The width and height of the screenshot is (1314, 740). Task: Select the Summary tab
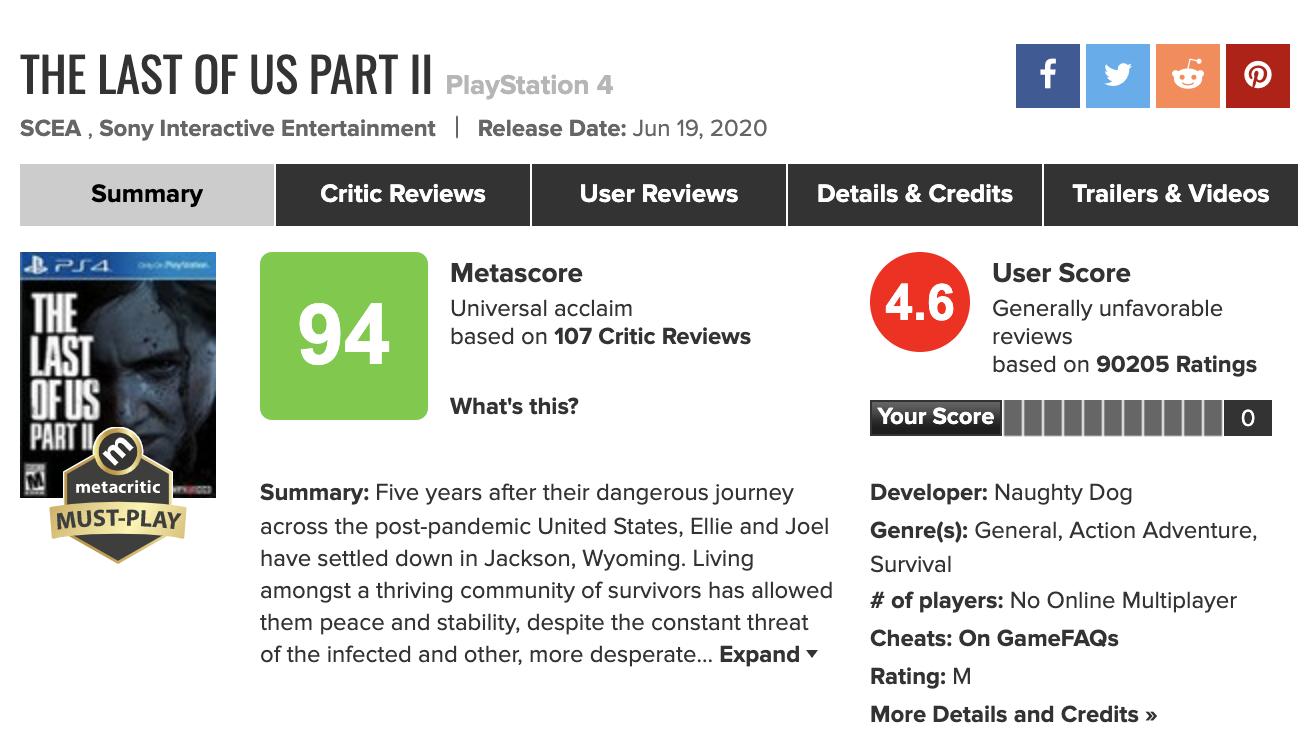(147, 194)
